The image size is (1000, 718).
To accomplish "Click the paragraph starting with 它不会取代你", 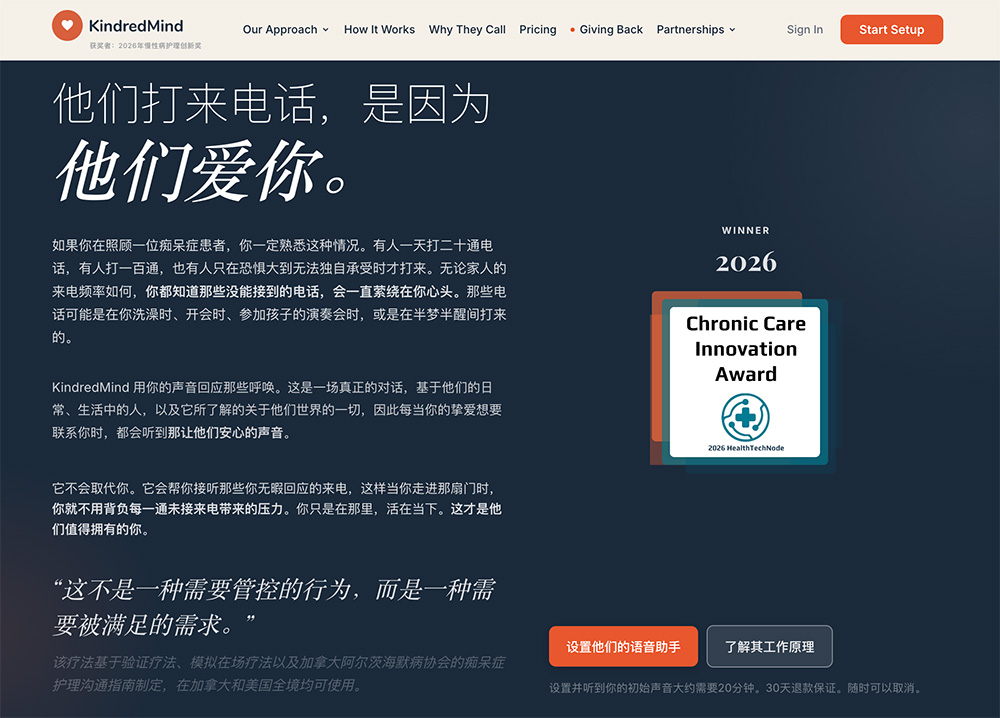I will click(x=277, y=509).
